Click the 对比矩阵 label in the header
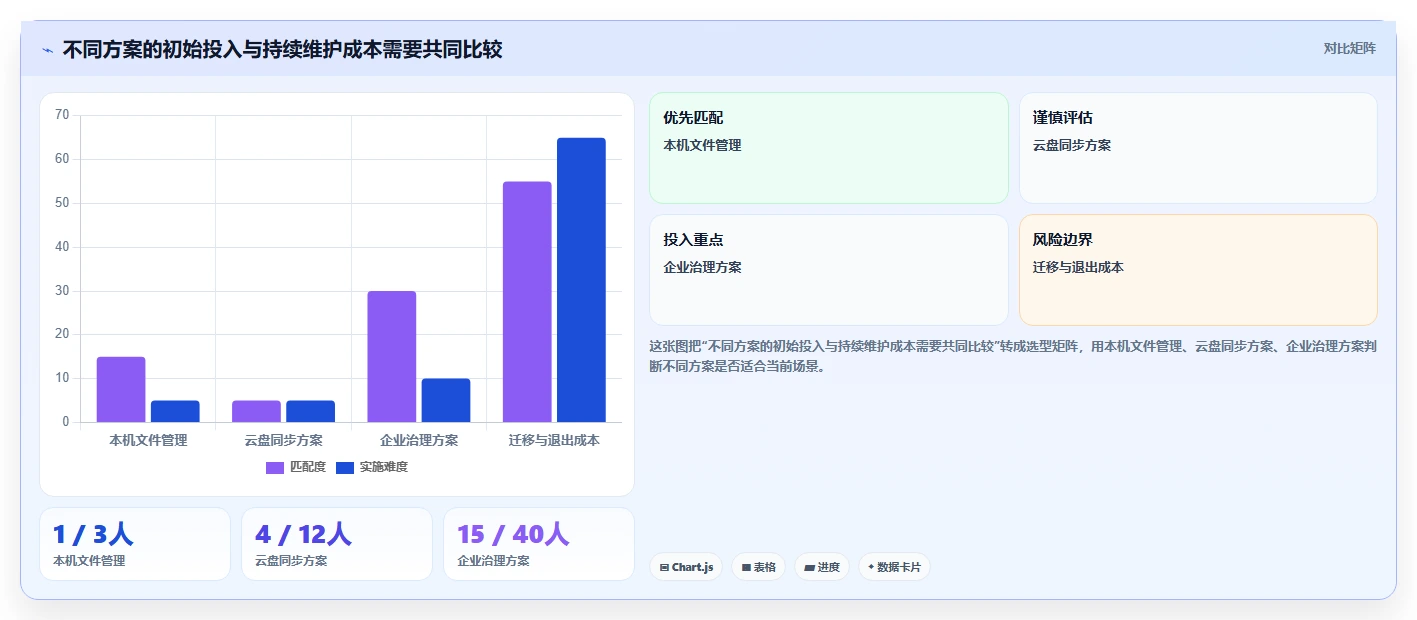This screenshot has height=620, width=1417. pos(1349,48)
